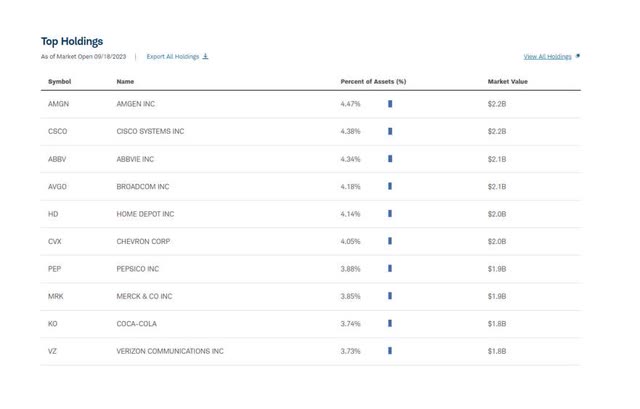The image size is (640, 409).
Task: Click the percent bar in the KO row
Action: (x=390, y=323)
